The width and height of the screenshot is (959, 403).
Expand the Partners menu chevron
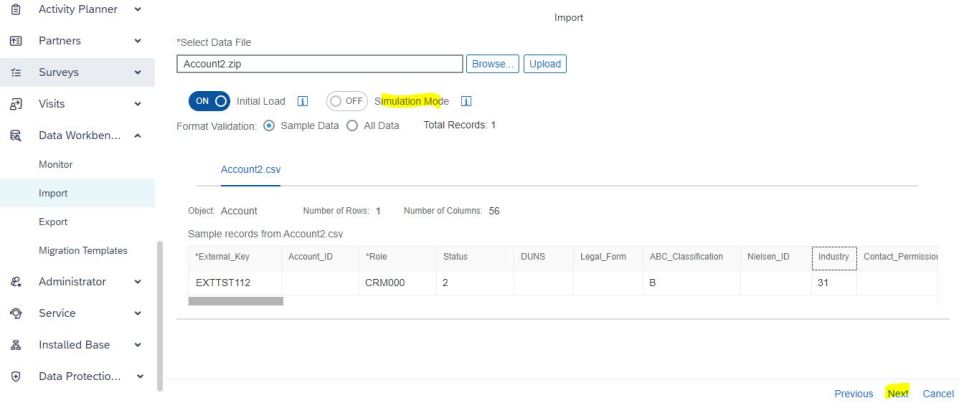coord(137,41)
